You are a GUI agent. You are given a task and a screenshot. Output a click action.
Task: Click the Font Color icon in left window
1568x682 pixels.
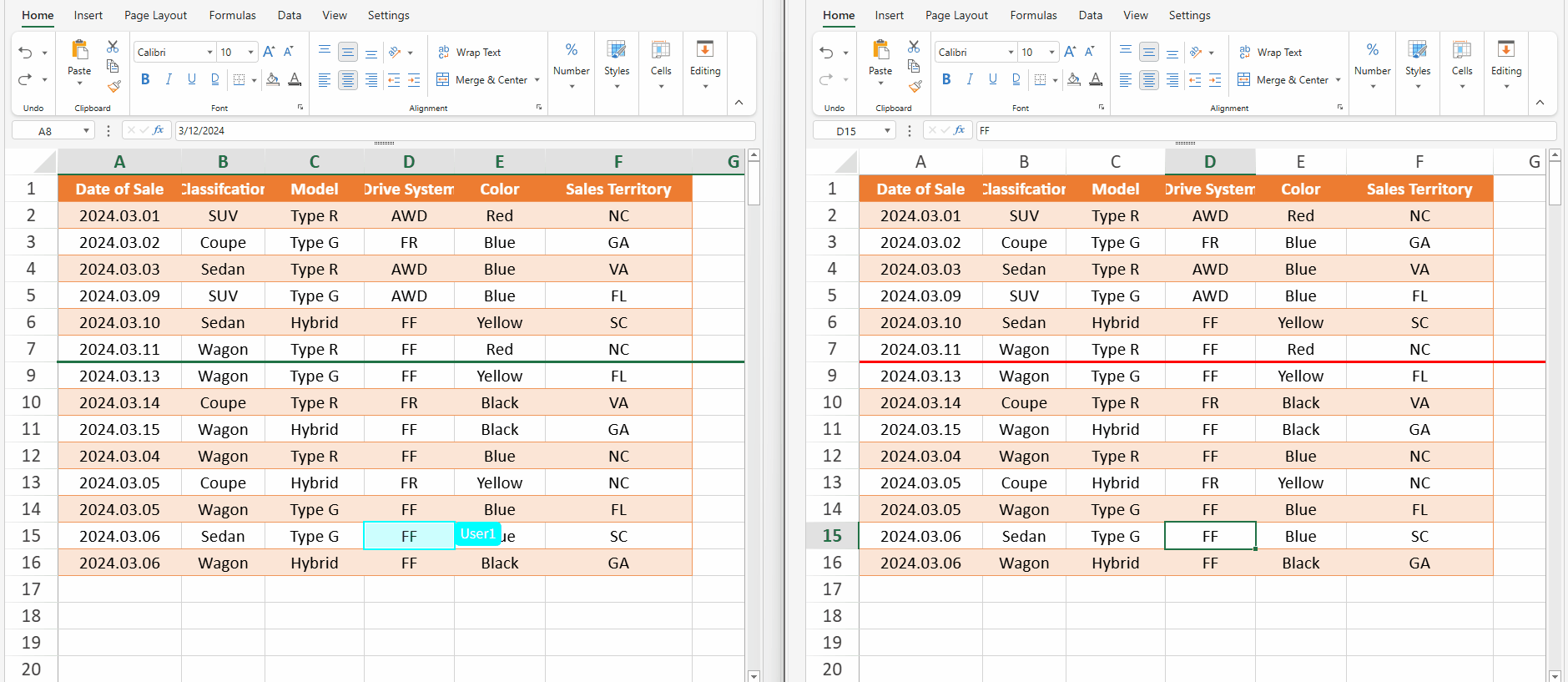[x=295, y=79]
